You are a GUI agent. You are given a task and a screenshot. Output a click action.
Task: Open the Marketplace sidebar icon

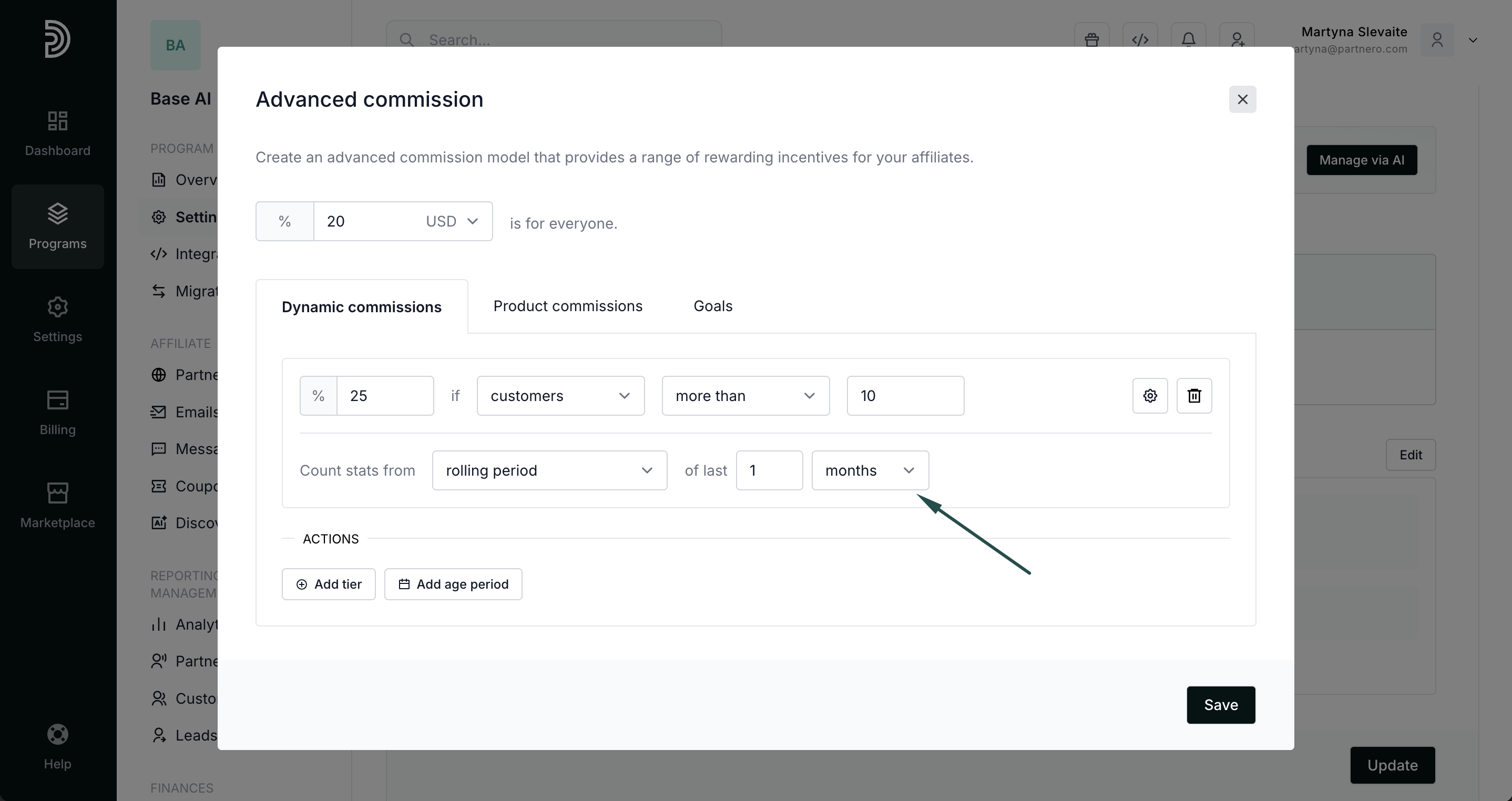tap(57, 505)
